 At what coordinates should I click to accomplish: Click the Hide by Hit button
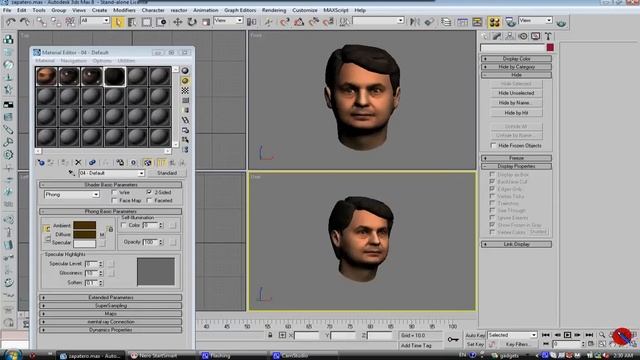[x=516, y=113]
